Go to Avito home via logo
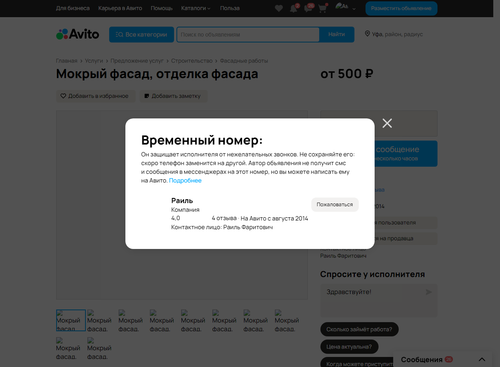 click(x=77, y=34)
